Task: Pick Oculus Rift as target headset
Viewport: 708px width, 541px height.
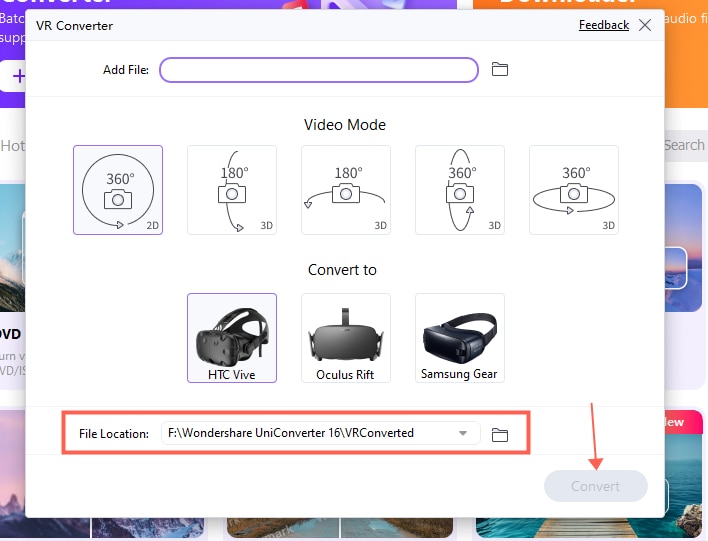Action: click(x=346, y=338)
